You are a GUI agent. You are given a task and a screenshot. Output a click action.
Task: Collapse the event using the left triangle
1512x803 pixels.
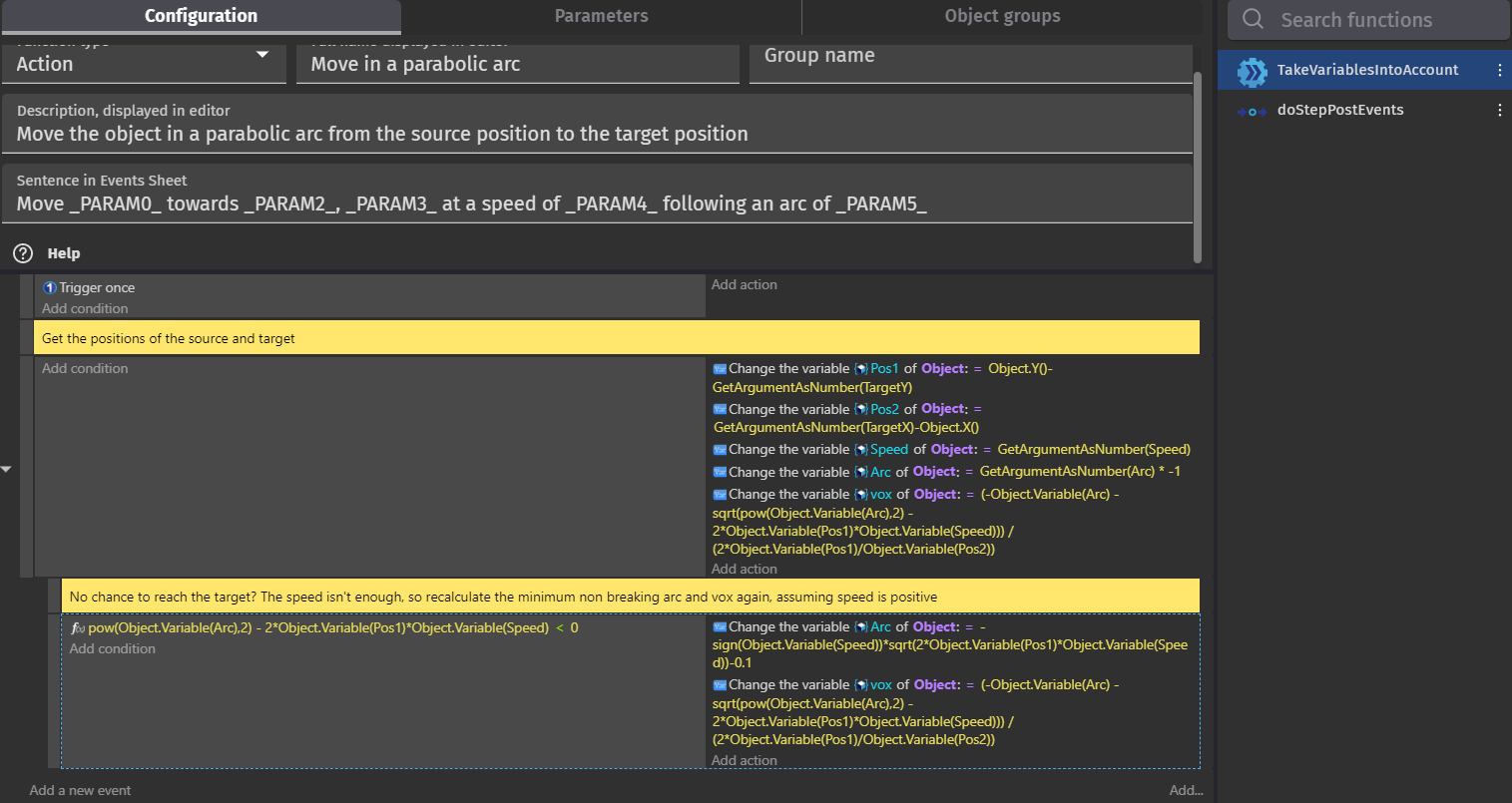tap(6, 467)
